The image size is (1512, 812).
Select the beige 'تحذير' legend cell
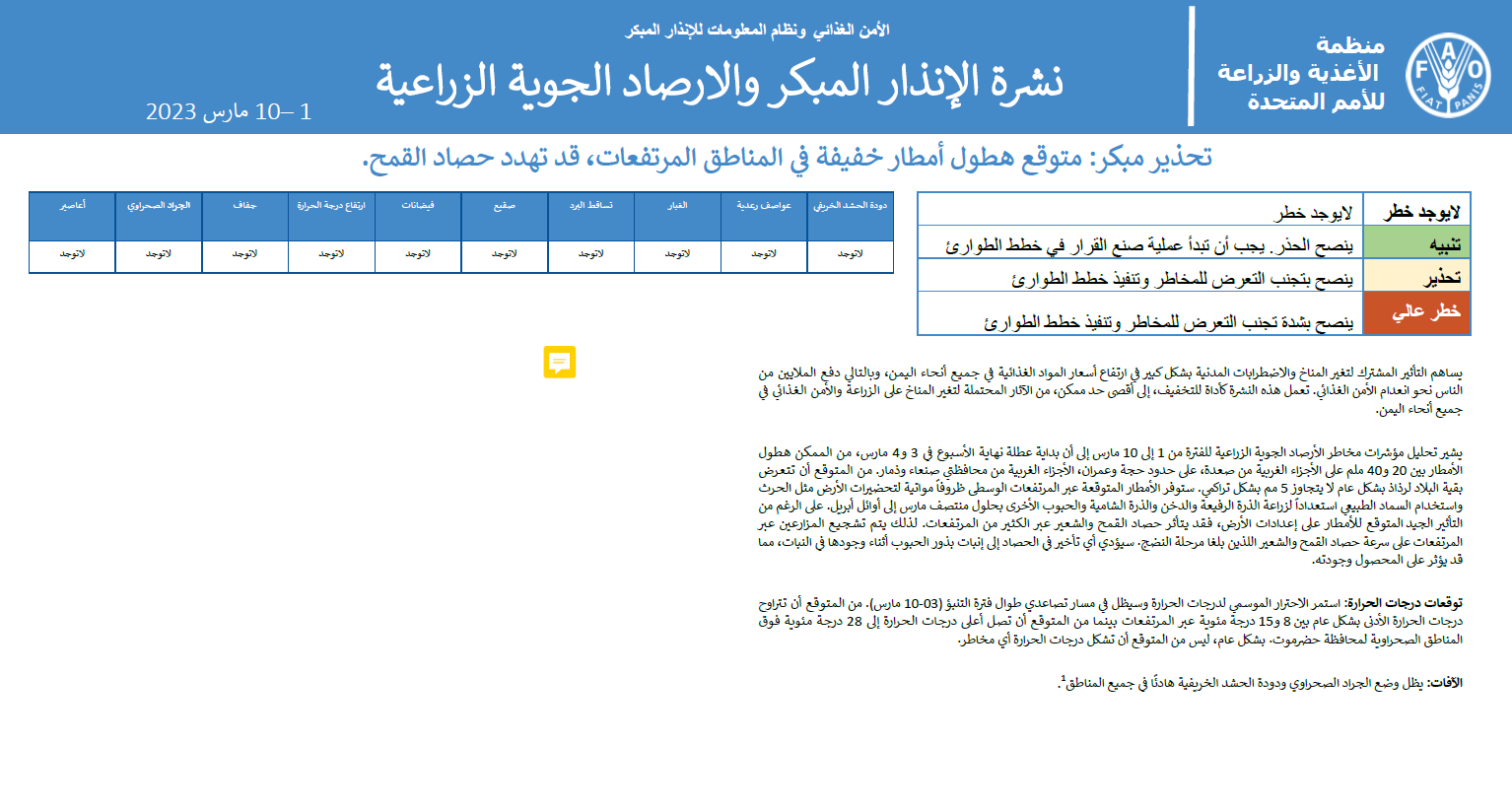(1417, 277)
